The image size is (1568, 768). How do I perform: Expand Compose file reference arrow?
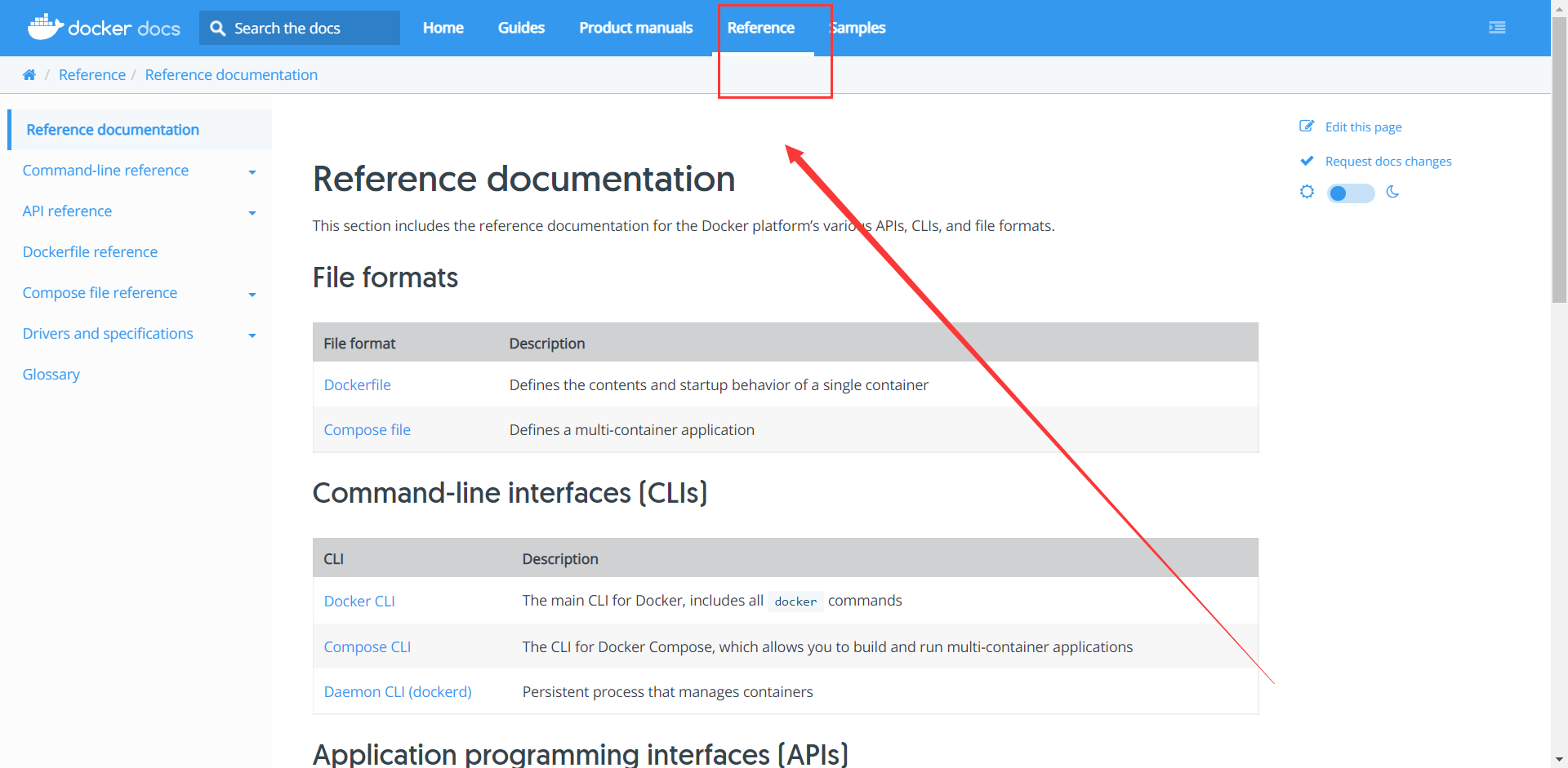(x=252, y=295)
